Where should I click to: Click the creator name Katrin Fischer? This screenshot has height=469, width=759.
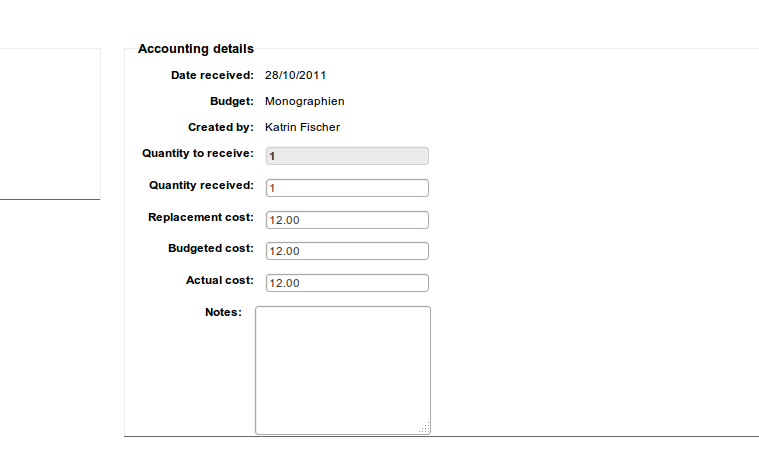pyautogui.click(x=303, y=128)
